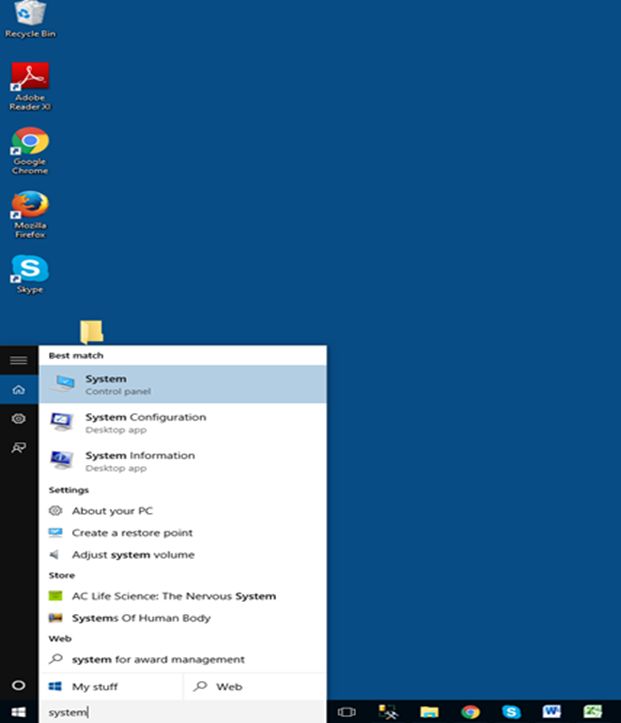This screenshot has height=723, width=621.
Task: Open the System Configuration desktop app result
Action: [183, 422]
